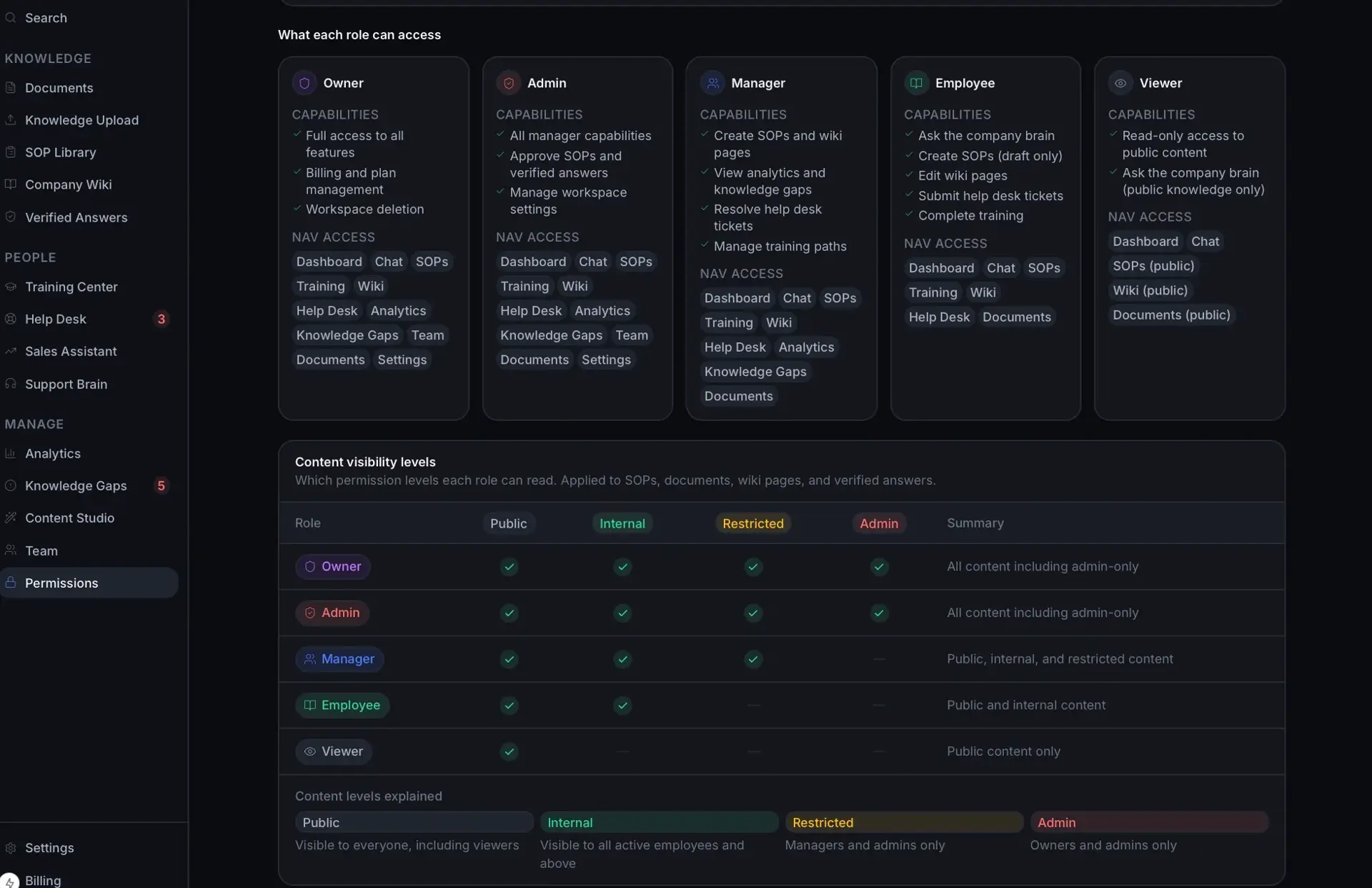Click the Sales Assistant trend icon
Screen dimensions: 1372x888
point(11,350)
